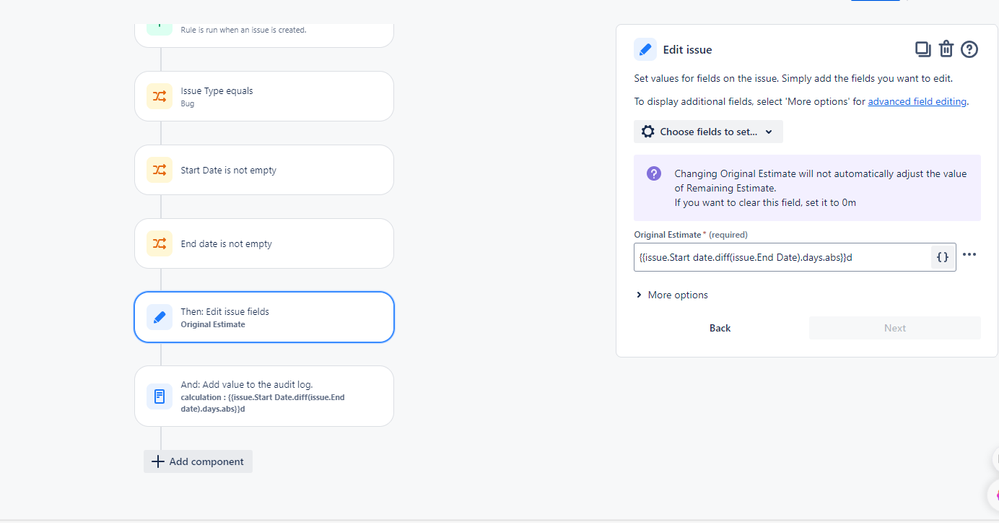
Task: Select the Add value to audit log action
Action: click(x=264, y=396)
